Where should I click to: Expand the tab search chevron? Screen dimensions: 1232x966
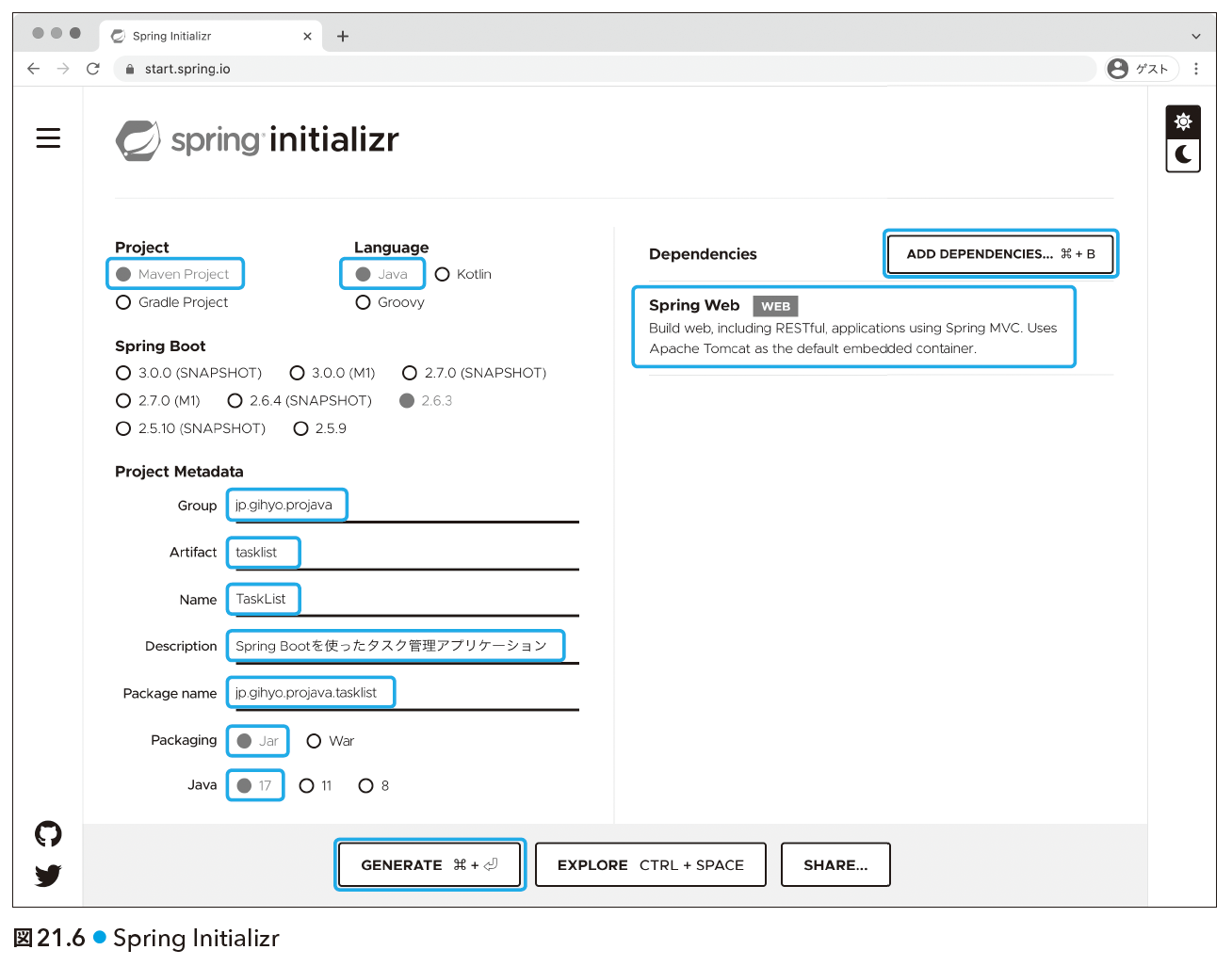[x=1196, y=37]
